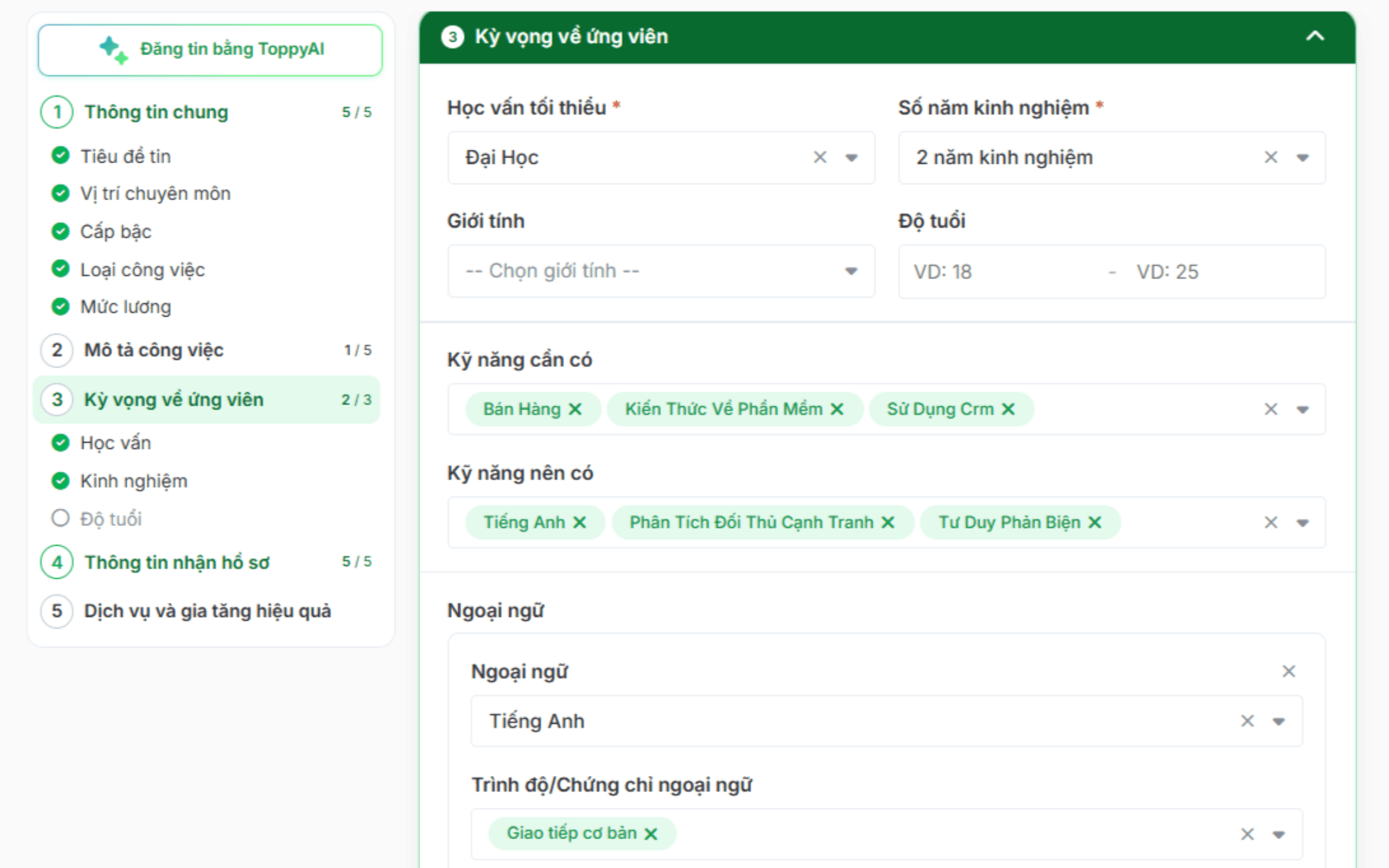This screenshot has height=868, width=1389.
Task: Clear the 2 năm kinh nghiệm selection
Action: click(1271, 157)
